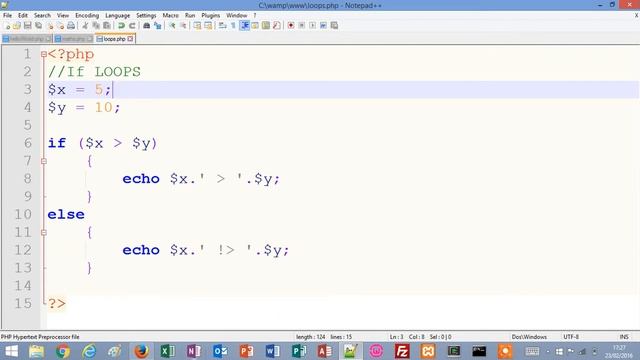Open Google Chrome from the taskbar
The height and width of the screenshot is (360, 640).
pyautogui.click(x=63, y=351)
